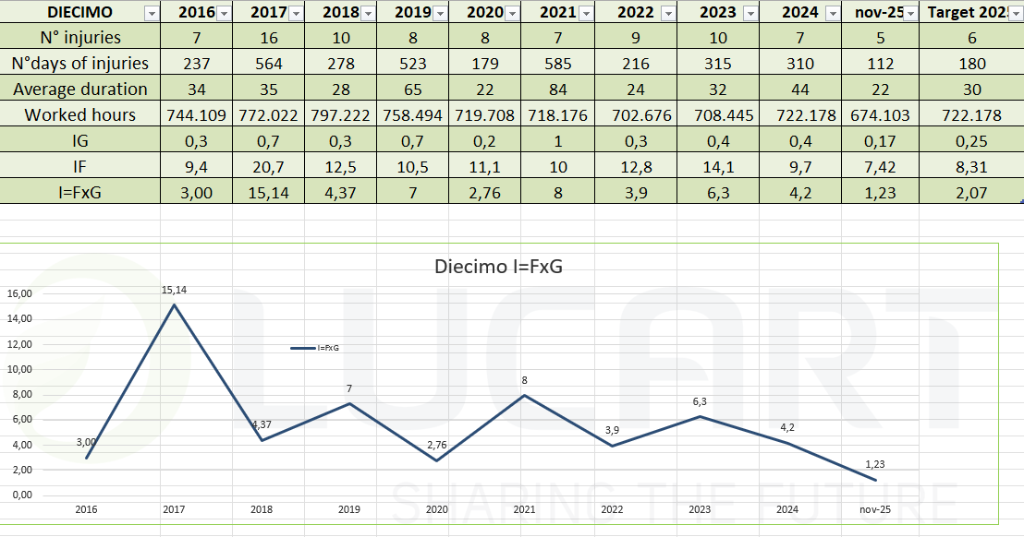Click the 1,23 data label for nov-25
This screenshot has width=1024, height=537.
point(876,465)
